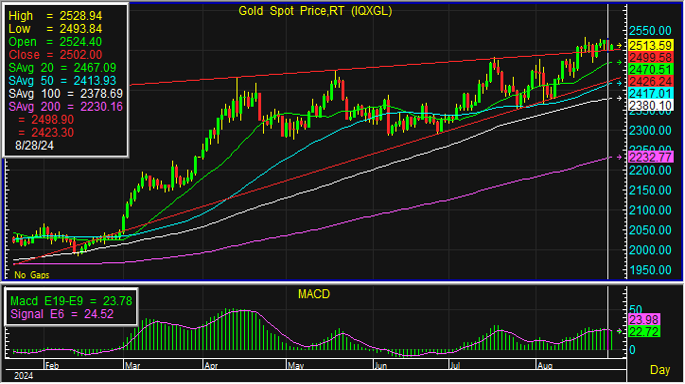This screenshot has height=384, width=685.
Task: Click the Mar marker on the time axis
Action: coord(132,366)
